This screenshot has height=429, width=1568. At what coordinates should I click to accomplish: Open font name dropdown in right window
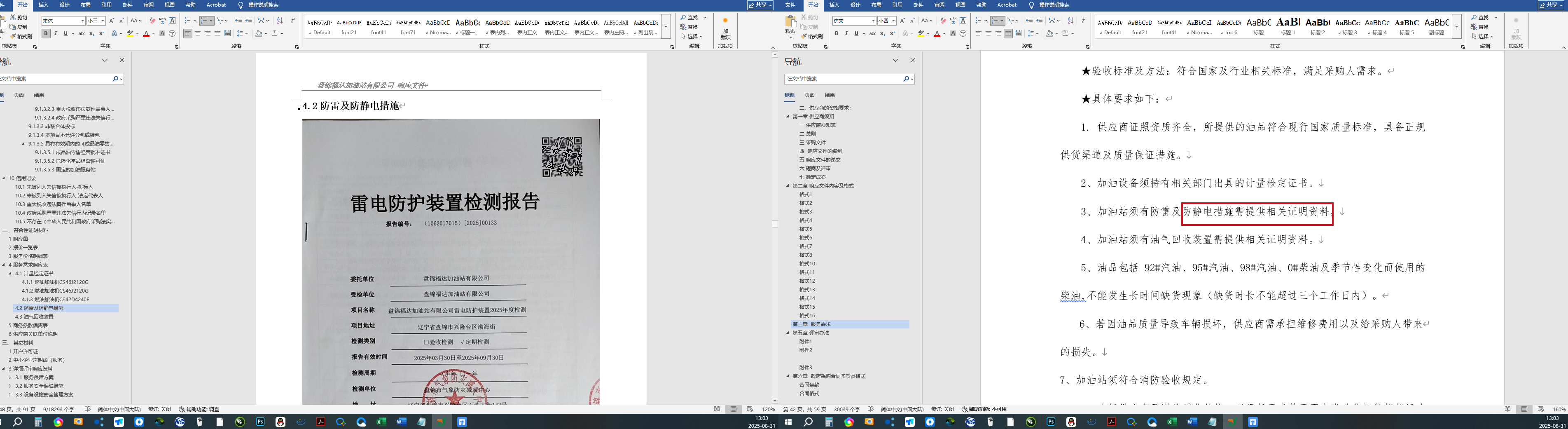coord(873,21)
